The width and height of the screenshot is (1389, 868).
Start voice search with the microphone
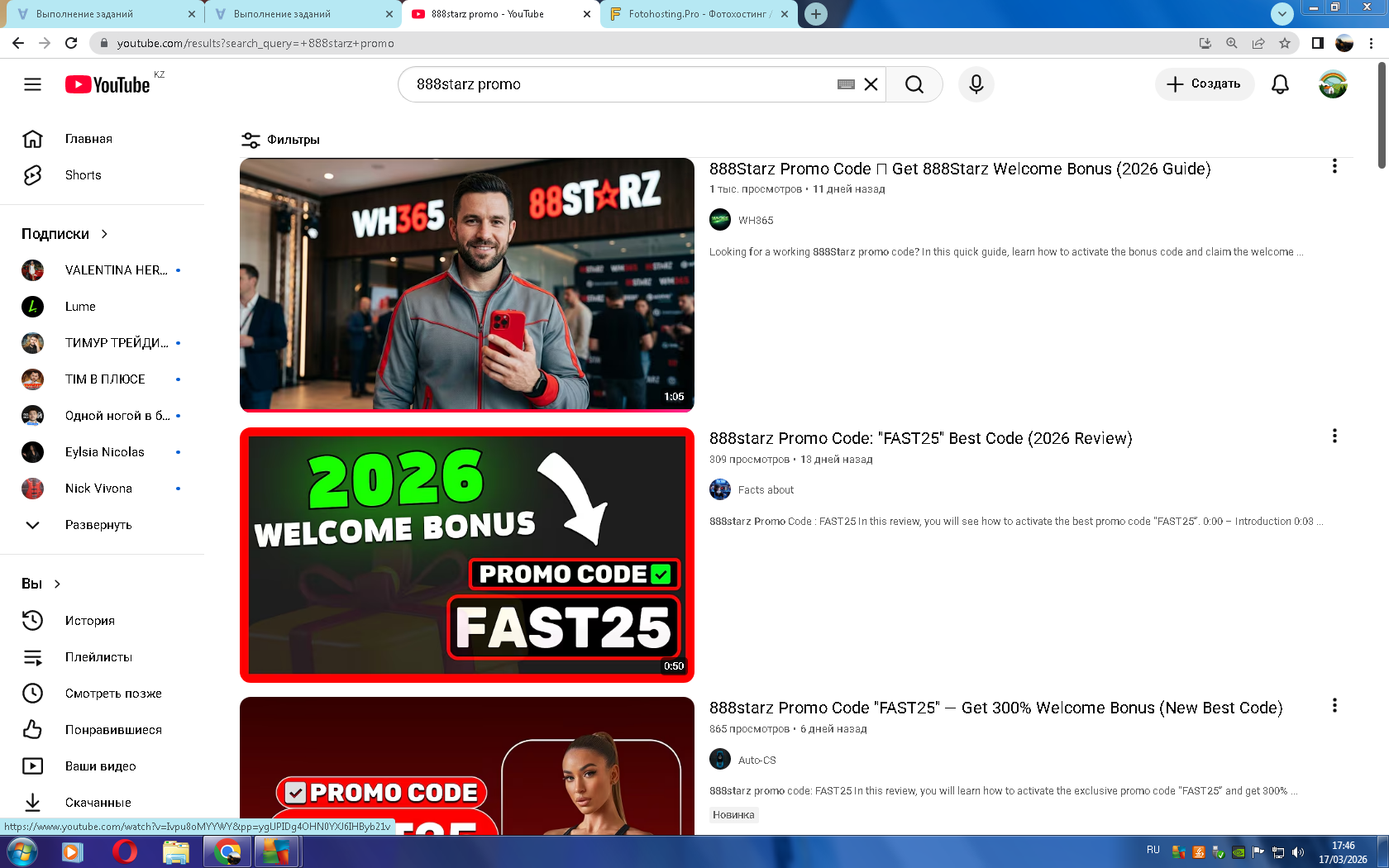(976, 84)
